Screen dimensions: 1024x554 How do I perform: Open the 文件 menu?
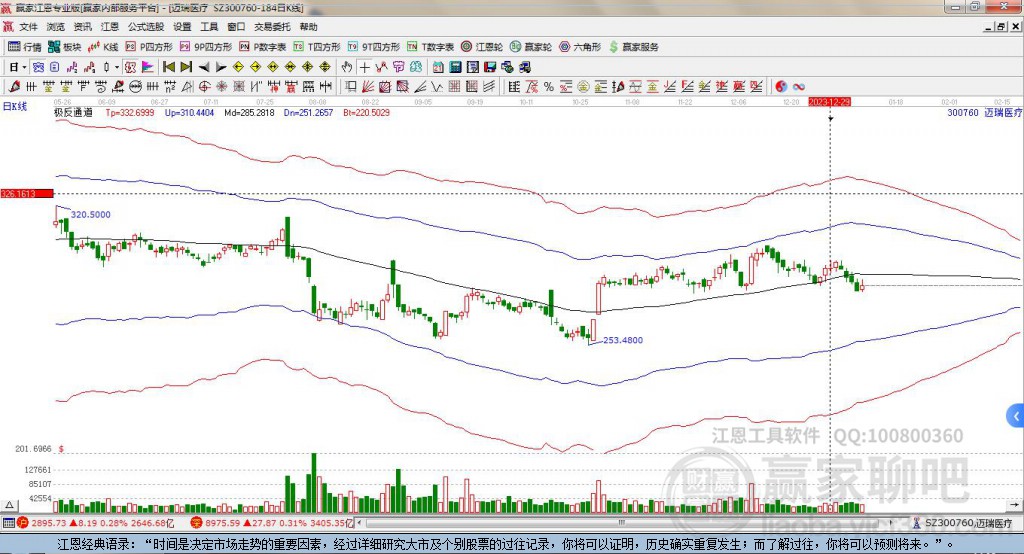tap(28, 27)
